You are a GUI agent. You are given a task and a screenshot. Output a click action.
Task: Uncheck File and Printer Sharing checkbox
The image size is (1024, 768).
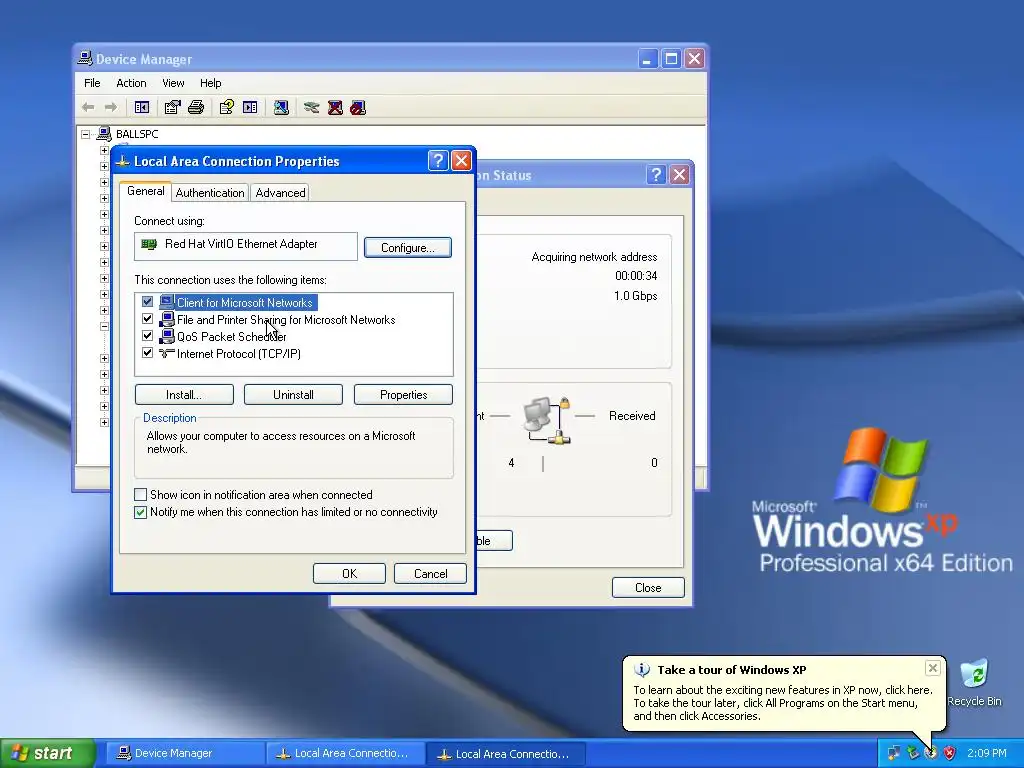pos(147,319)
